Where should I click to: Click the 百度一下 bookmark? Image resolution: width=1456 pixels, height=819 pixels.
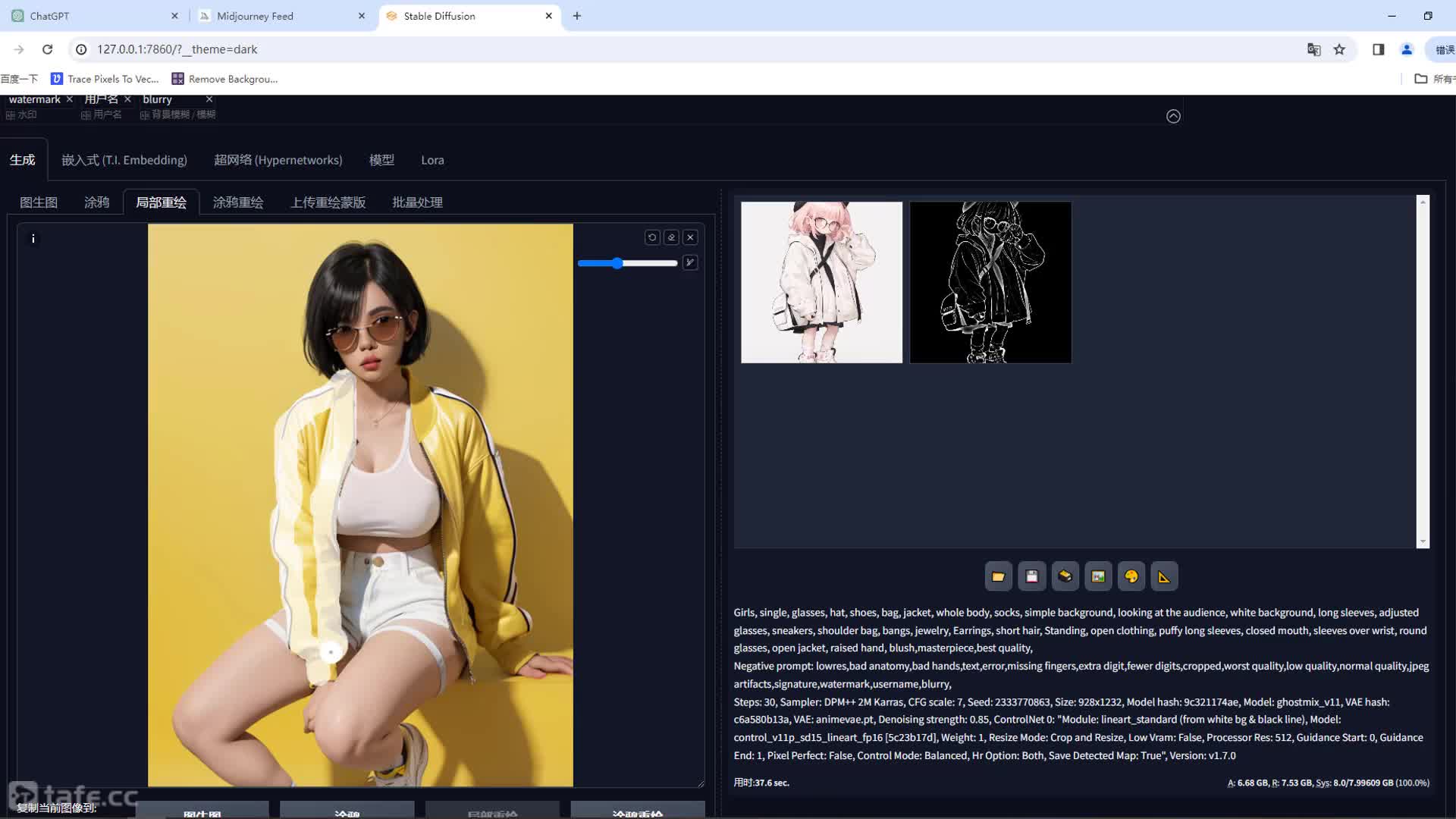click(19, 79)
